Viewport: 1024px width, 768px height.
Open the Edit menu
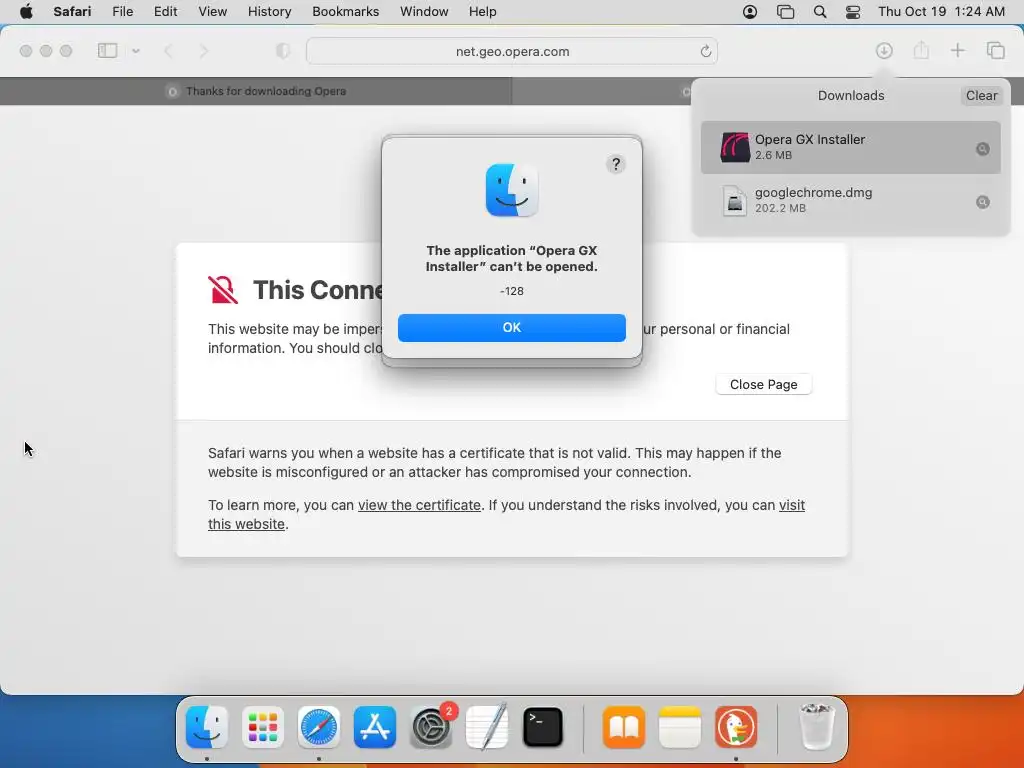click(x=165, y=12)
